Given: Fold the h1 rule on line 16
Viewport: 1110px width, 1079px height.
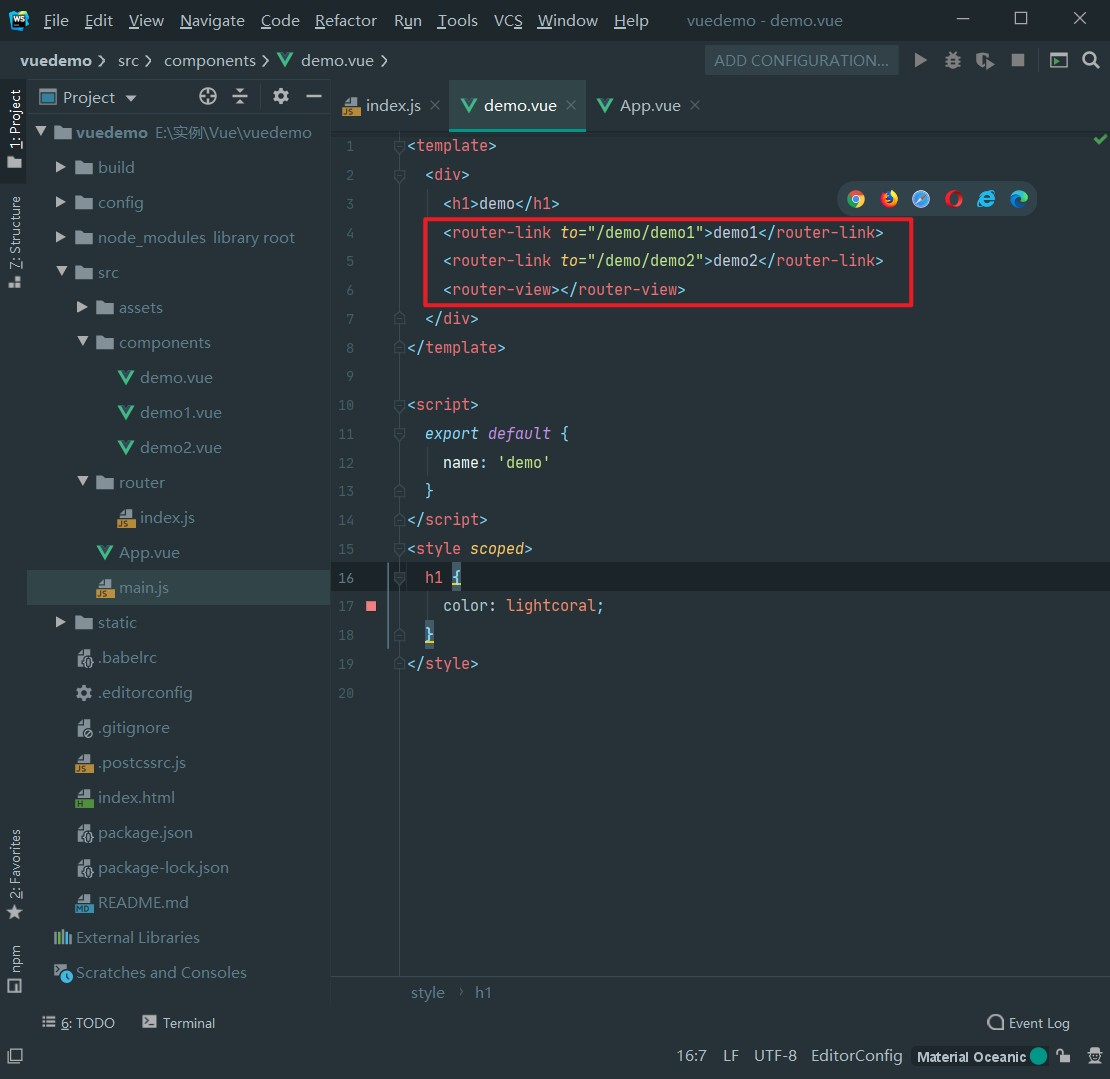Looking at the screenshot, I should [x=399, y=578].
